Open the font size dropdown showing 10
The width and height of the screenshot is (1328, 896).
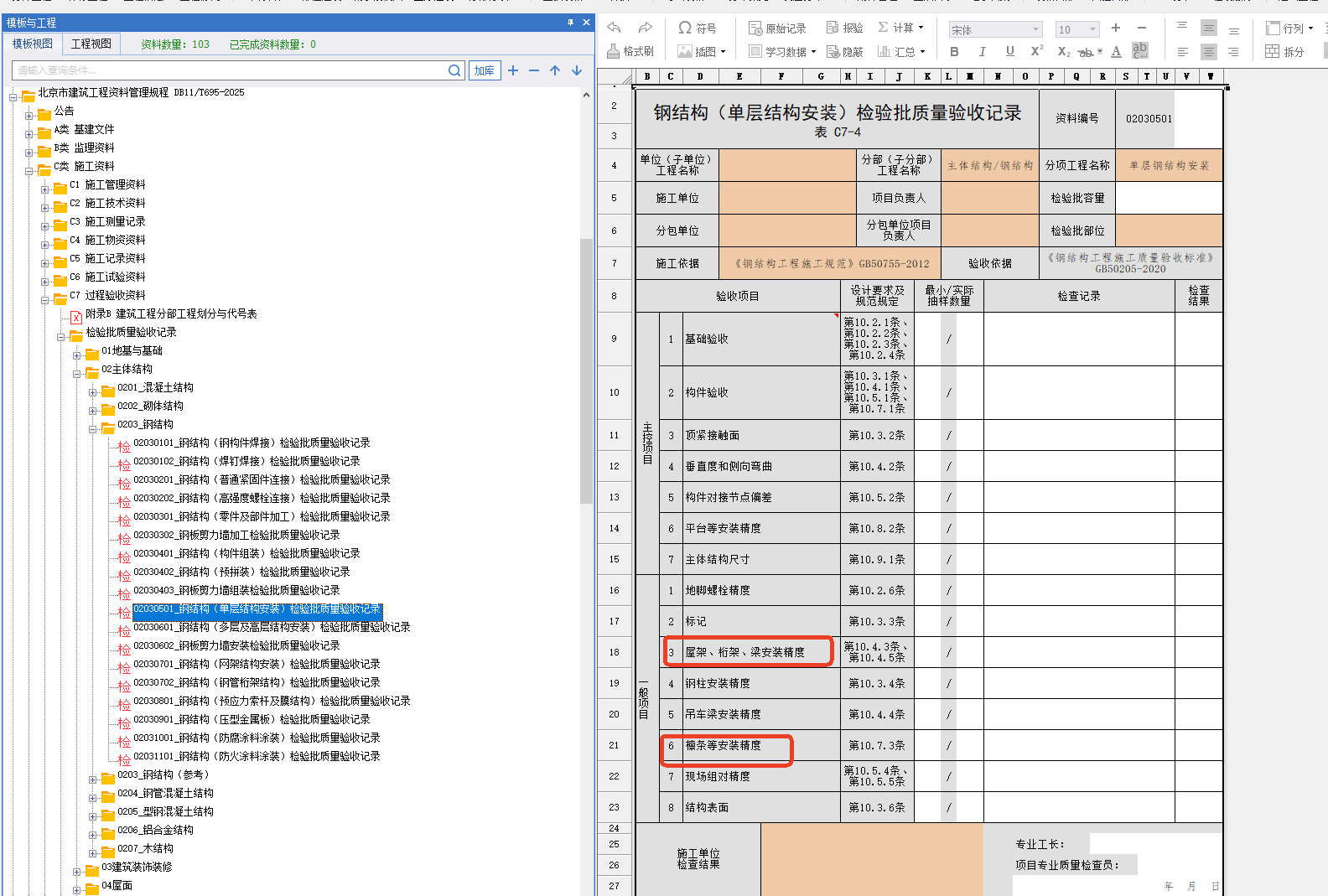[x=1092, y=29]
